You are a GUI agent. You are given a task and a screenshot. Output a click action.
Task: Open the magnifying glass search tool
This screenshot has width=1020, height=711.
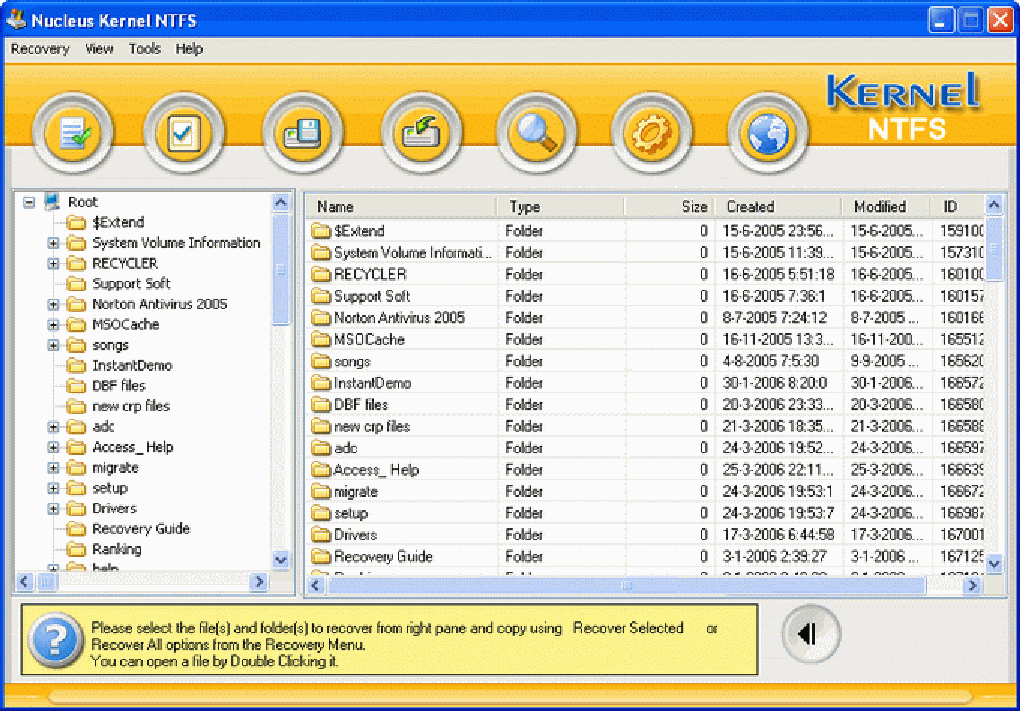pos(536,134)
